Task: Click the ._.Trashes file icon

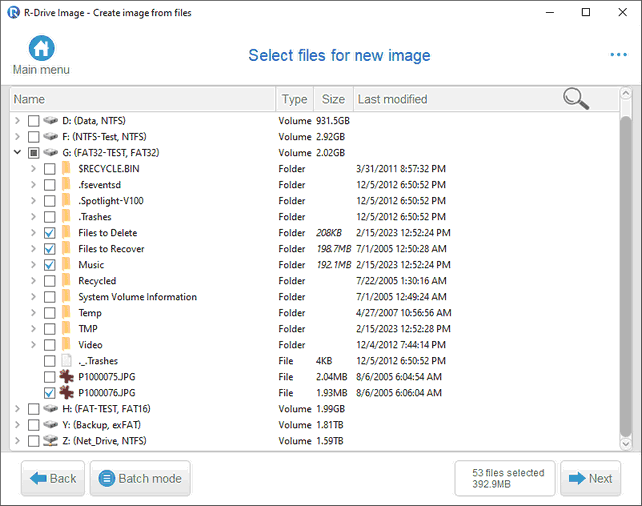Action: [x=66, y=360]
